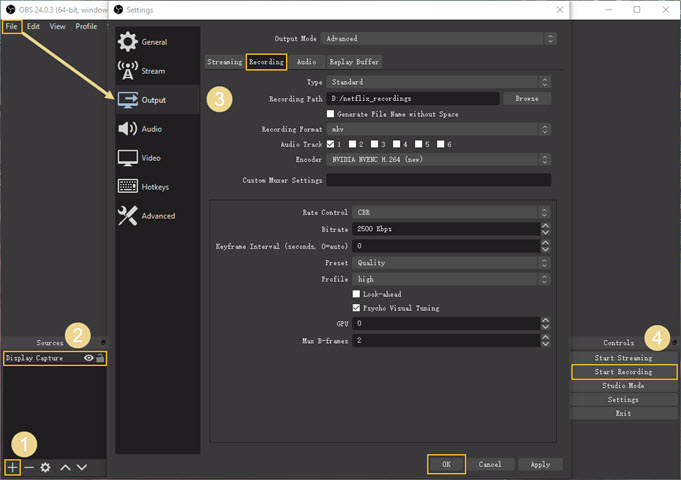
Task: Open the Hotkeys settings section
Action: tap(157, 187)
